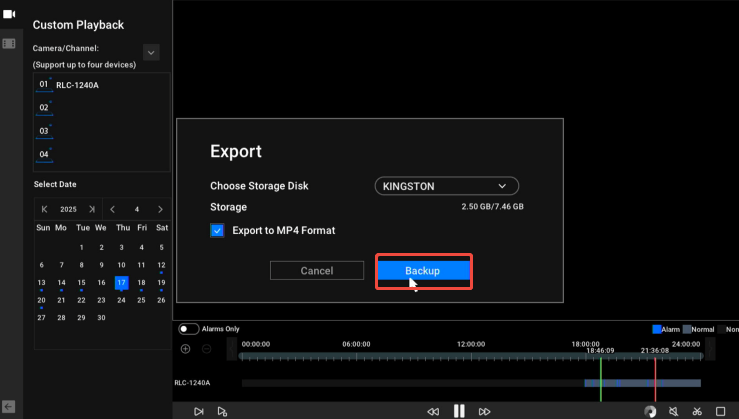739x419 pixels.
Task: Select April 13 in the calendar
Action: (41, 282)
